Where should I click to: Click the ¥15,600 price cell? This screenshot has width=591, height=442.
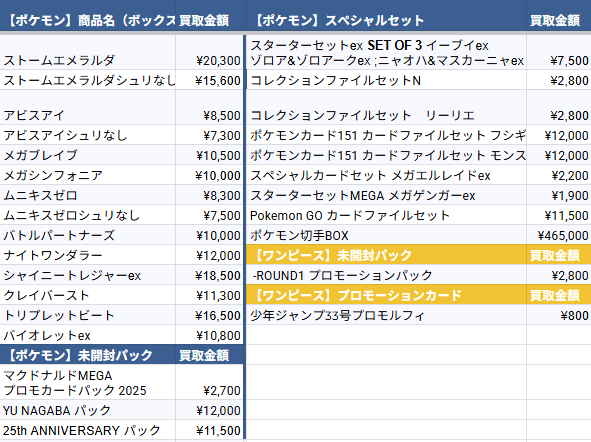tap(210, 80)
